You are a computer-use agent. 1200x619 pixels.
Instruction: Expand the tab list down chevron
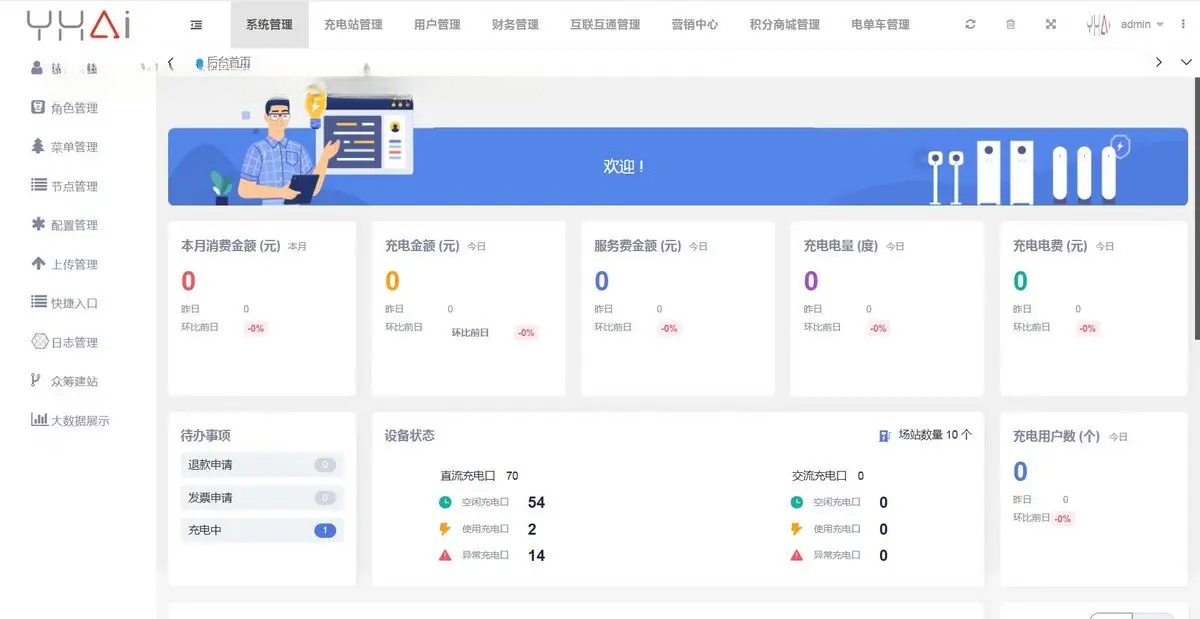(x=1186, y=62)
